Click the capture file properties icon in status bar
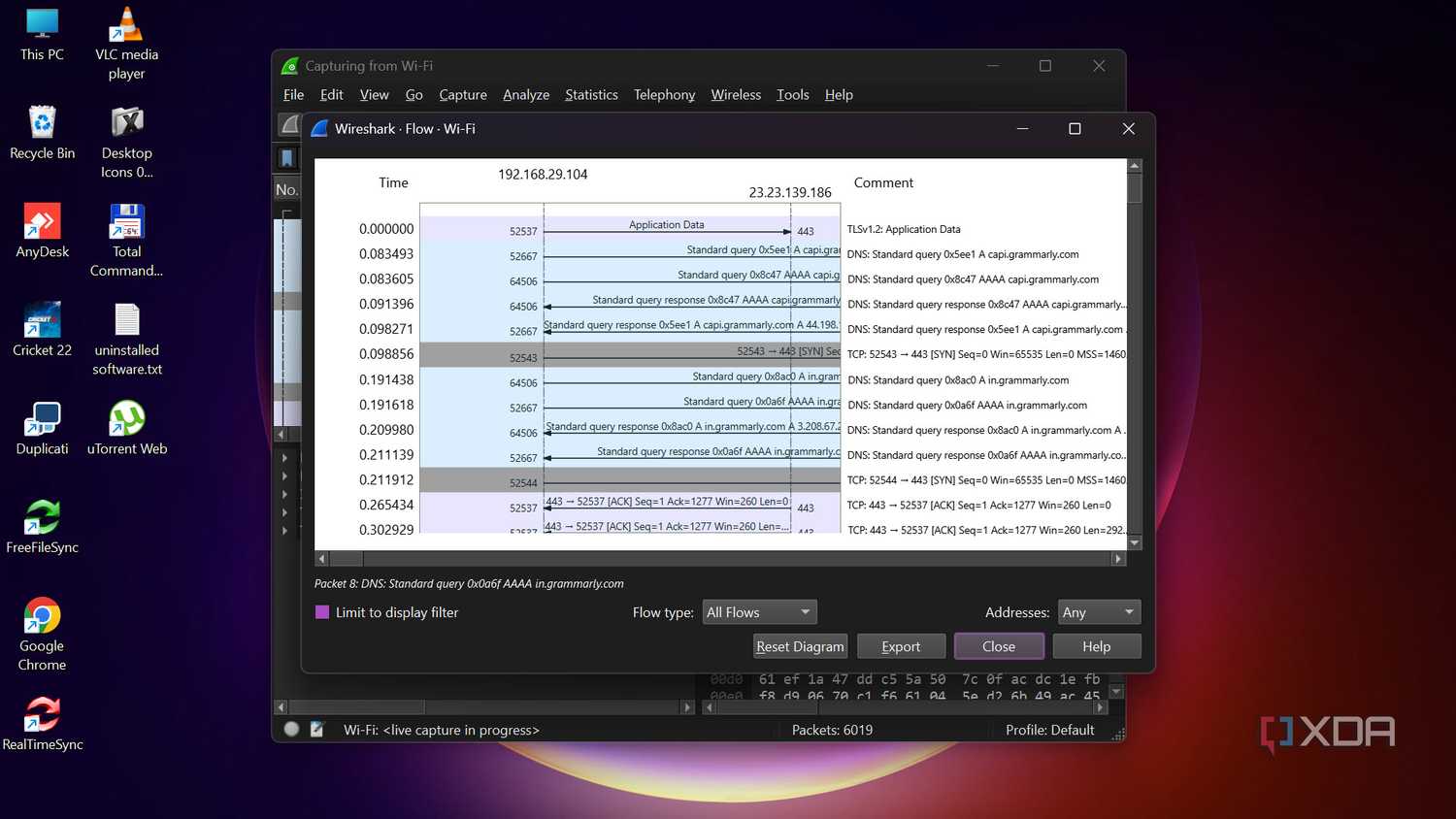 click(x=316, y=729)
